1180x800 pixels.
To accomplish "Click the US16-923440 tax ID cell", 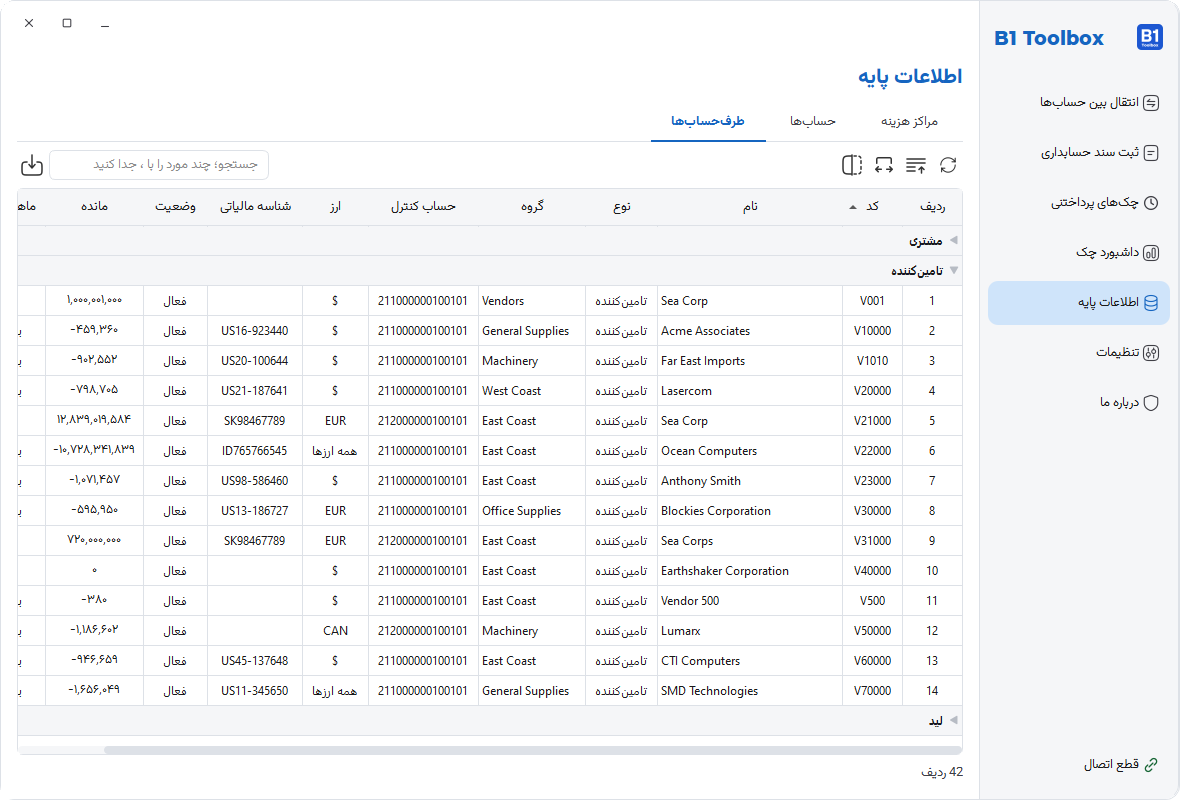I will point(255,331).
